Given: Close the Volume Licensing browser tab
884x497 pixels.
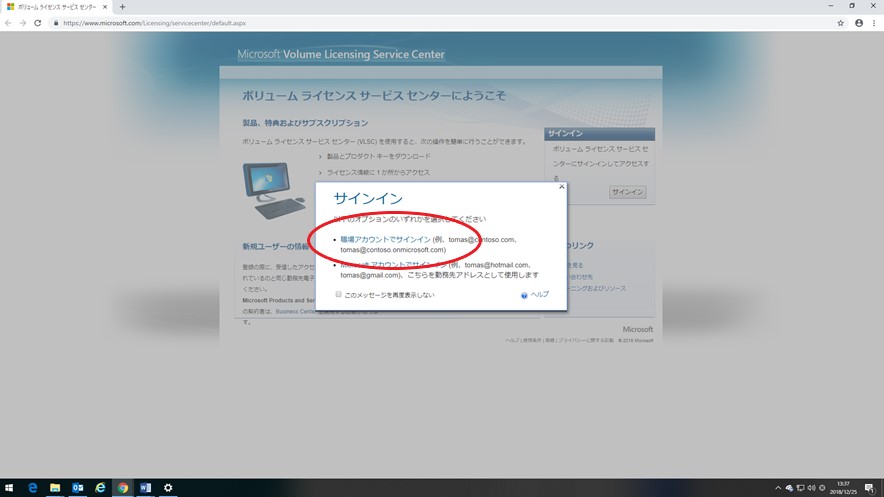Looking at the screenshot, I should click(105, 7).
